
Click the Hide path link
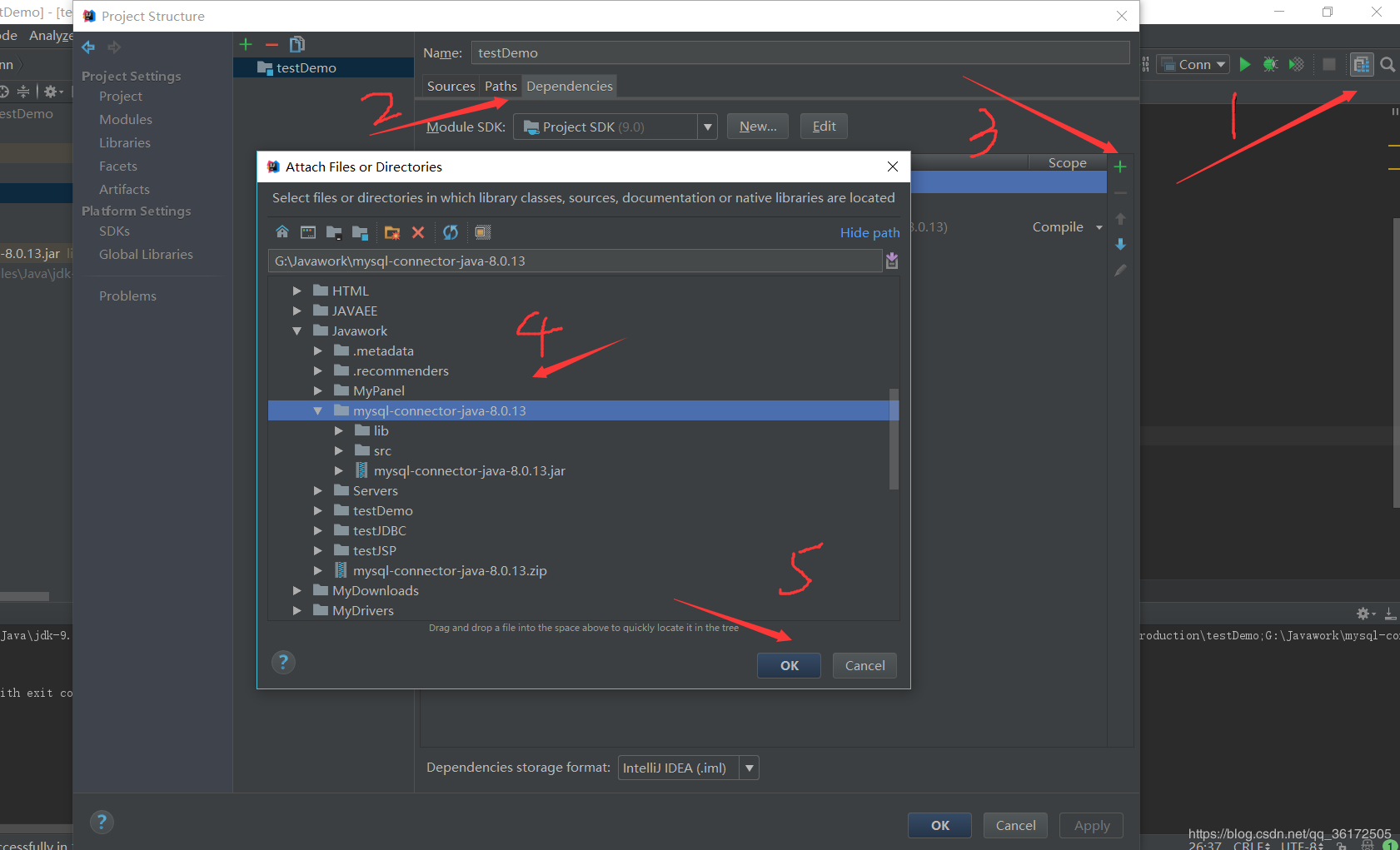point(869,232)
